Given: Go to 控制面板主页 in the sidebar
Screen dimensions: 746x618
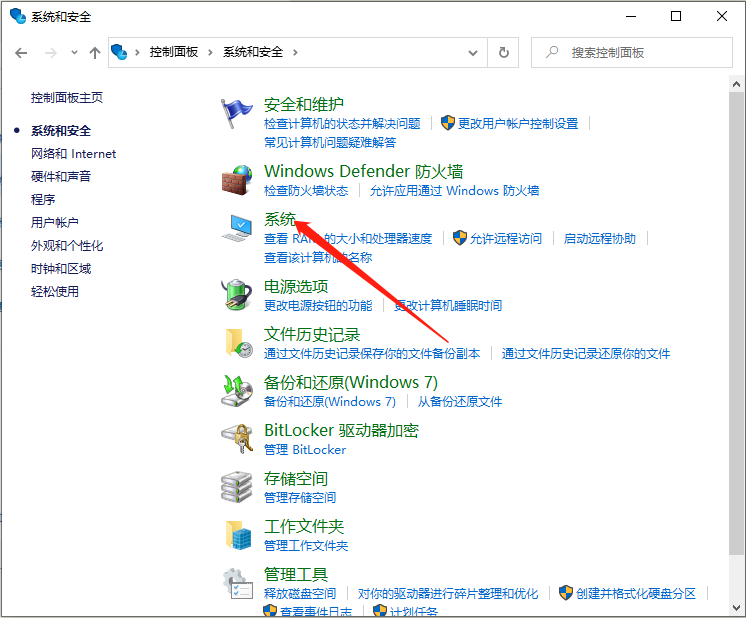Looking at the screenshot, I should 67,98.
